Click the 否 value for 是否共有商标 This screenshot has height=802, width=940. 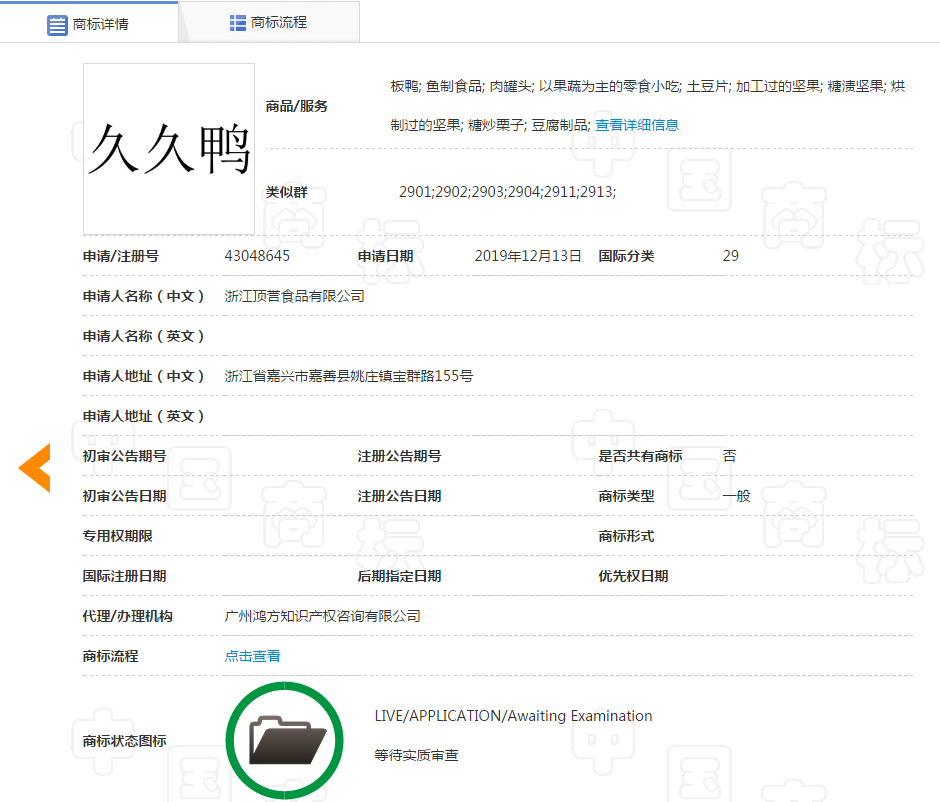click(729, 455)
